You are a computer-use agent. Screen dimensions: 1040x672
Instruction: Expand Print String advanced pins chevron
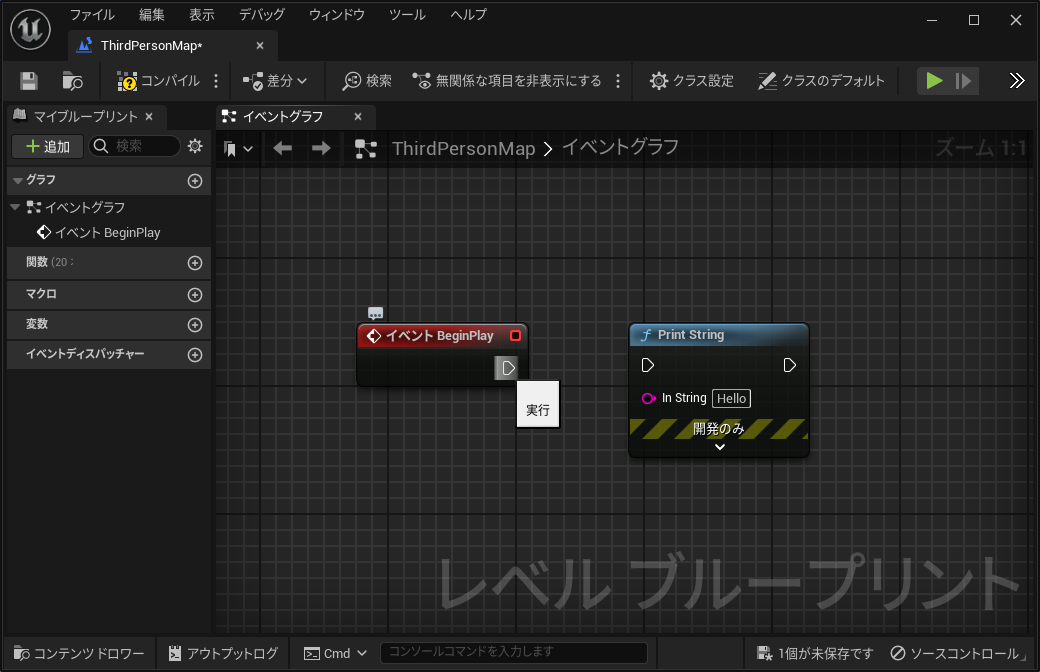coord(720,447)
